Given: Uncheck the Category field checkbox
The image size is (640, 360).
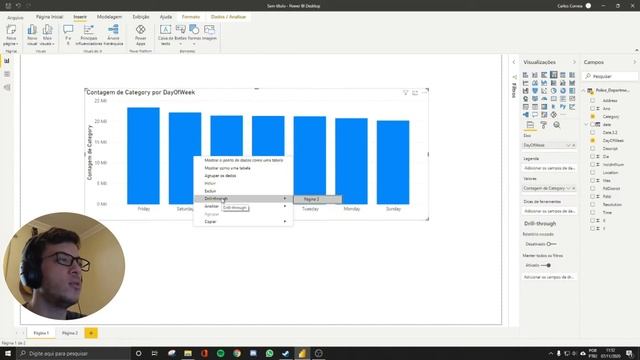Looking at the screenshot, I should click(x=593, y=116).
